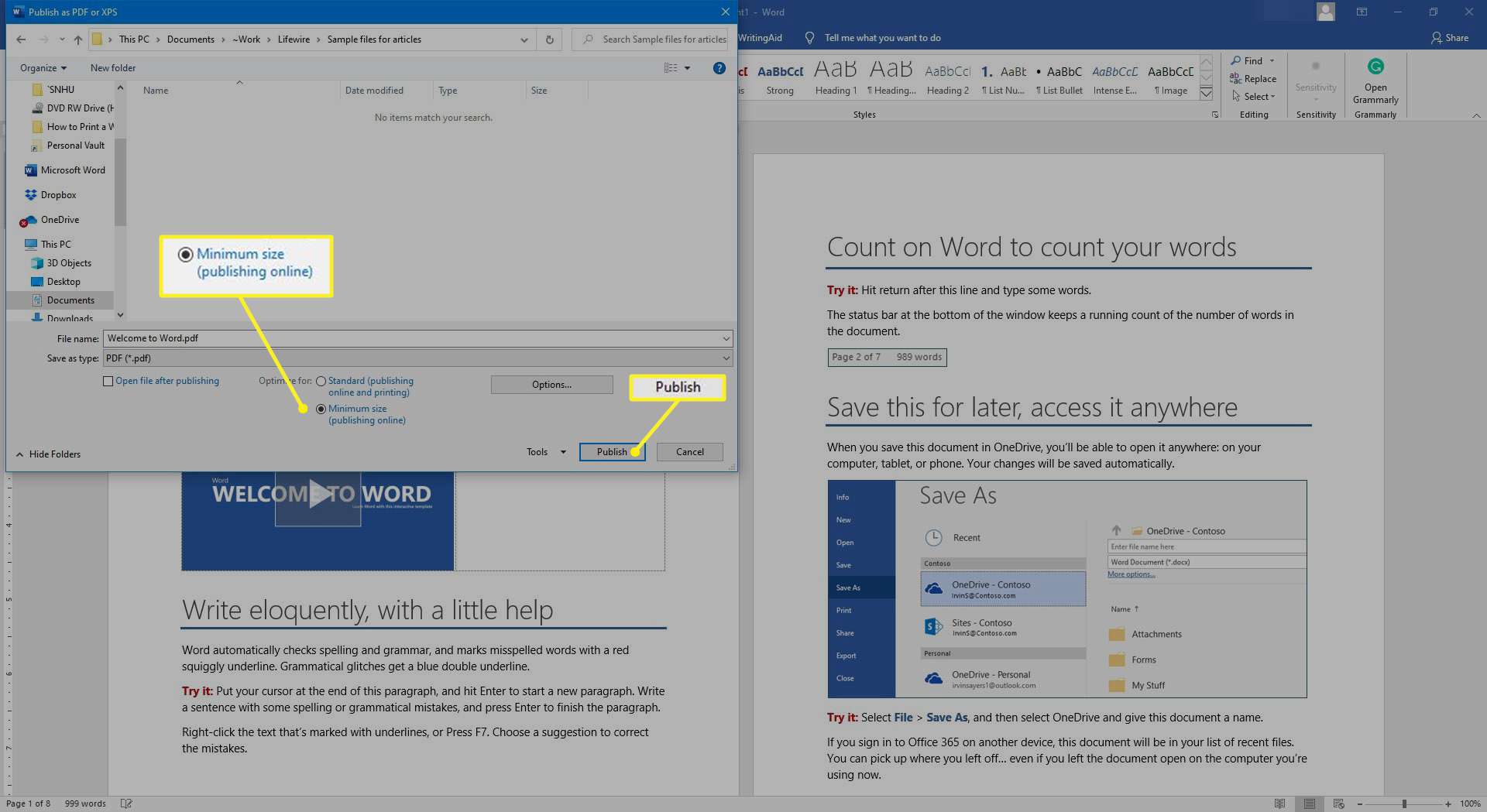Viewport: 1487px width, 812px height.
Task: Click zoom out minus in status bar
Action: click(1360, 804)
